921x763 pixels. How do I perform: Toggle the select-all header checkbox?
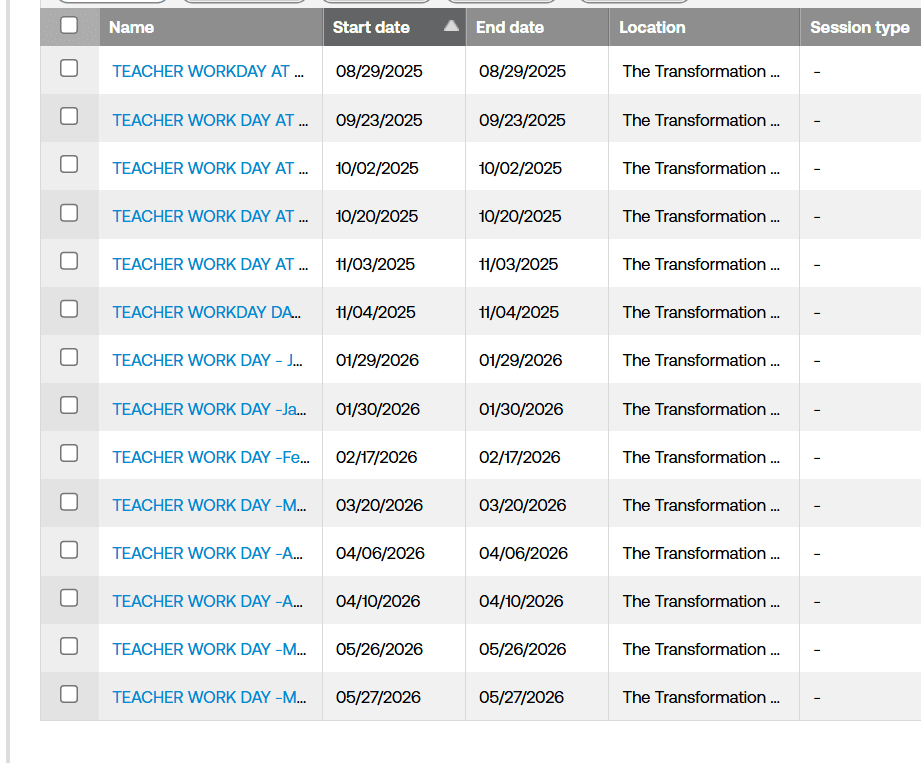[x=69, y=26]
